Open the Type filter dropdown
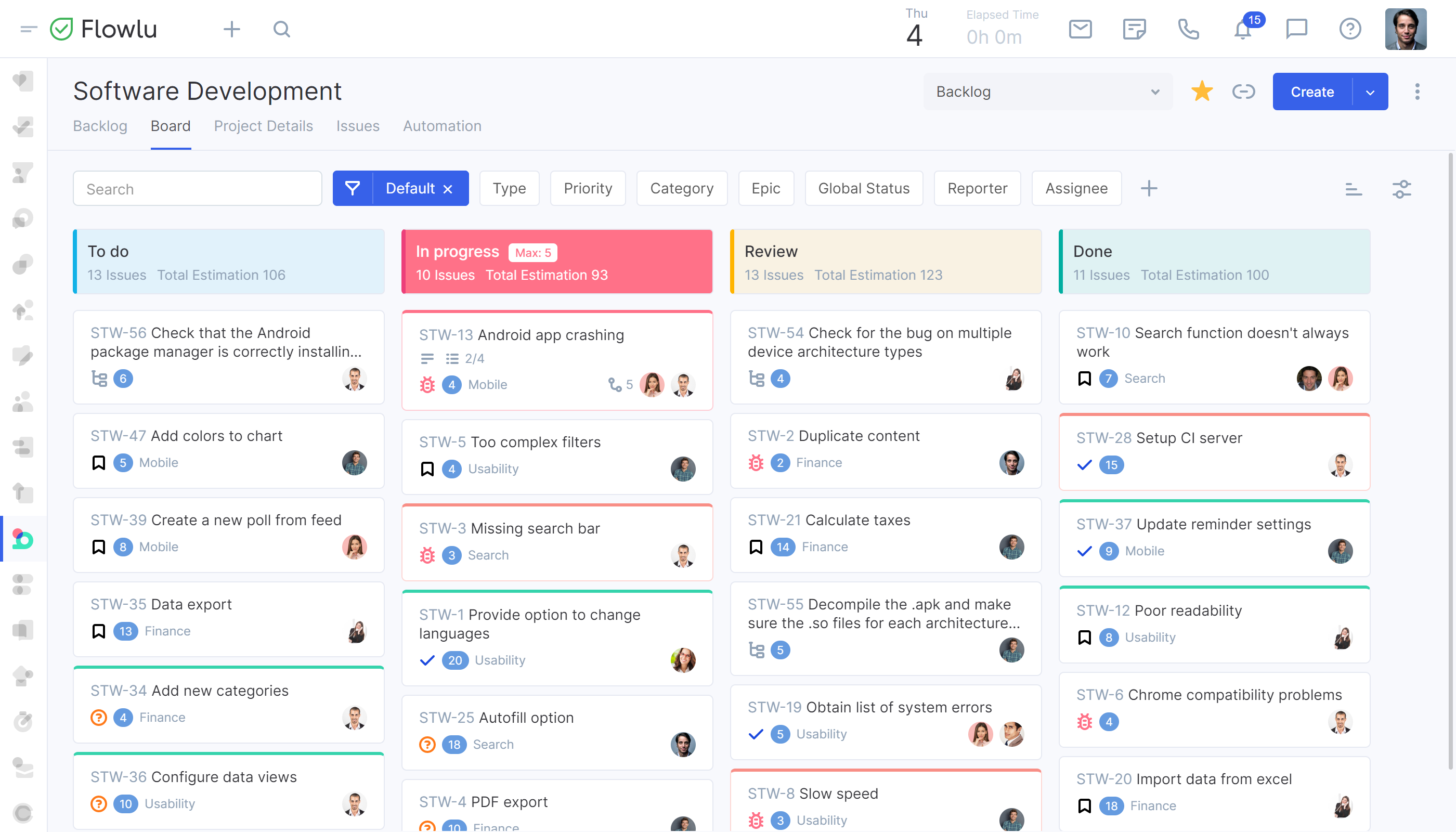Screen dimensions: 1456x832 click(x=509, y=188)
